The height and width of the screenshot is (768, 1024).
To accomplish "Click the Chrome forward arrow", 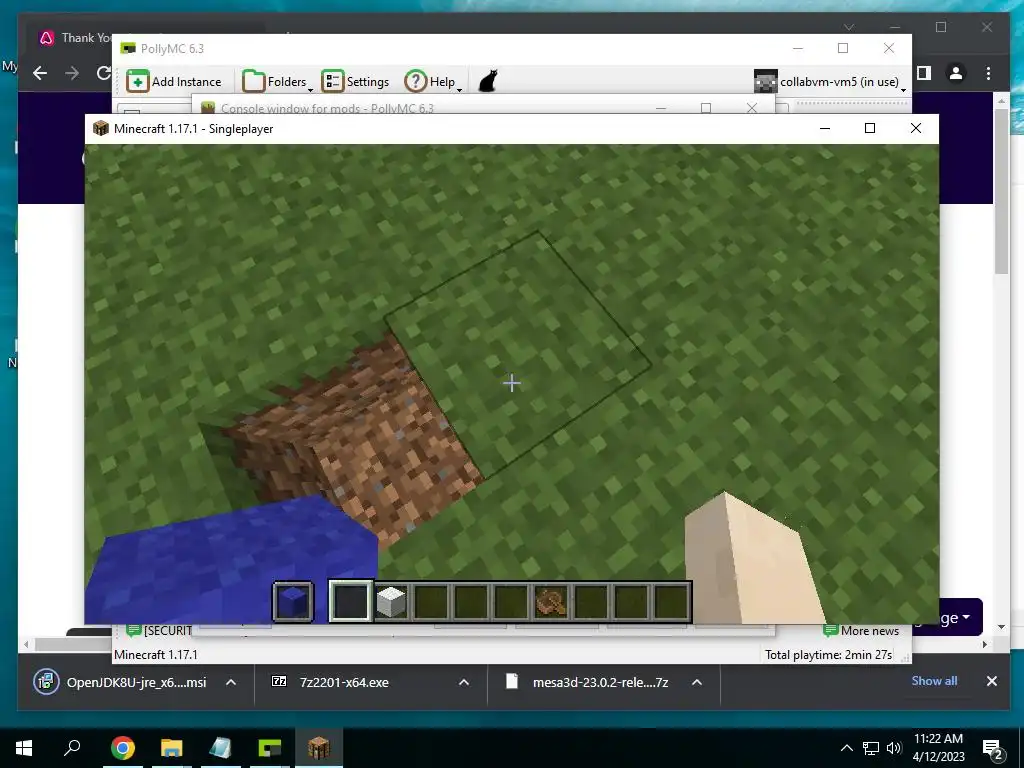I will (72, 73).
